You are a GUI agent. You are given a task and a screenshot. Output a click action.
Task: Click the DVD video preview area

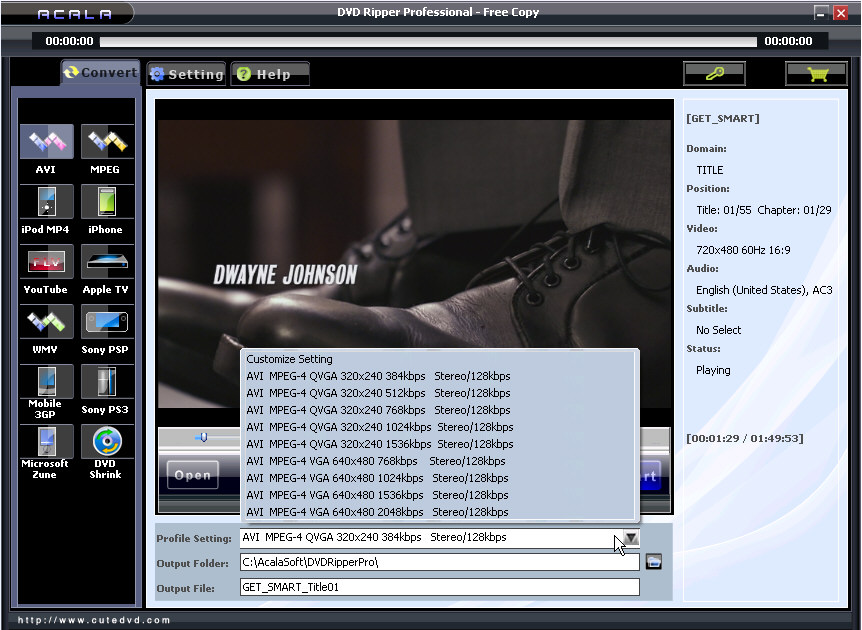[415, 264]
